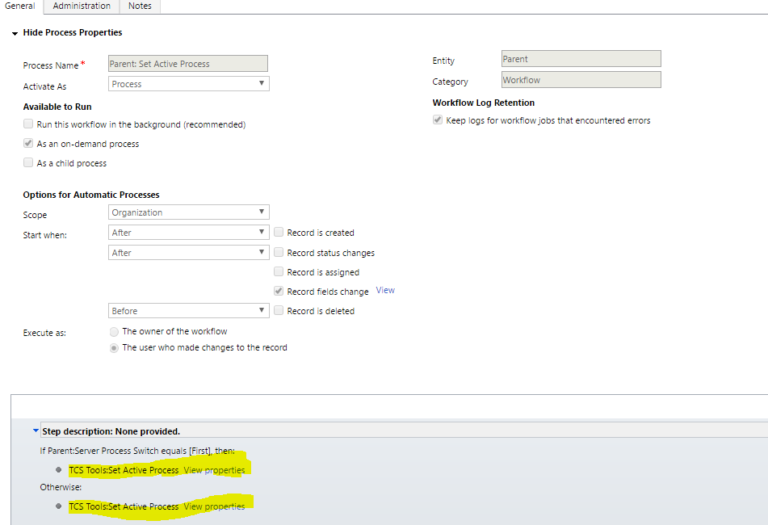Viewport: 768px width, 525px height.
Task: Open the Scope Organization dropdown
Action: point(189,212)
